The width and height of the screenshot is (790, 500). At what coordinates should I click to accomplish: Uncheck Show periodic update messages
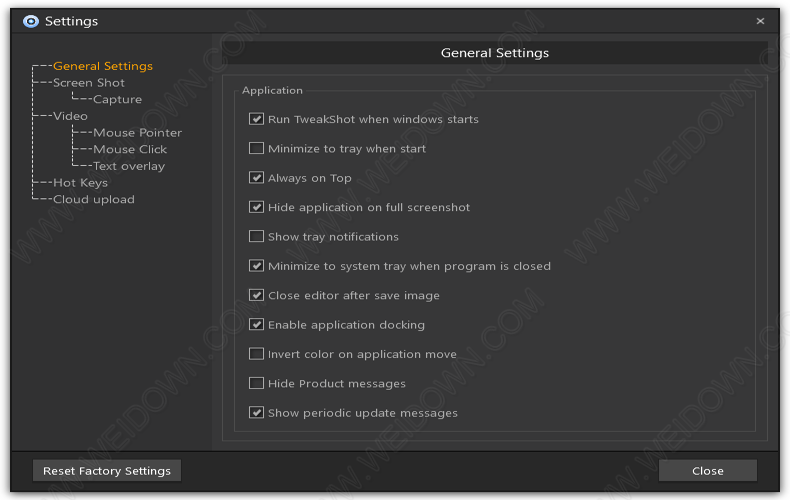[x=256, y=412]
